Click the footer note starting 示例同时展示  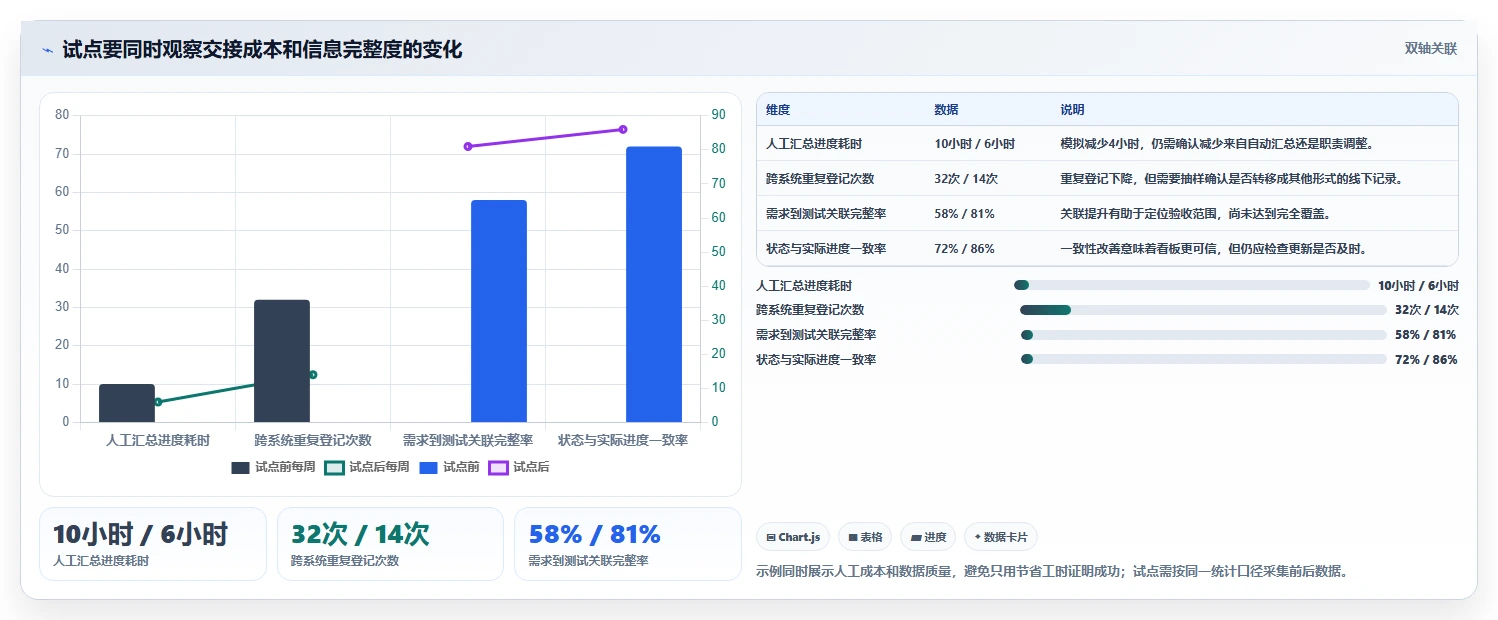(1054, 572)
